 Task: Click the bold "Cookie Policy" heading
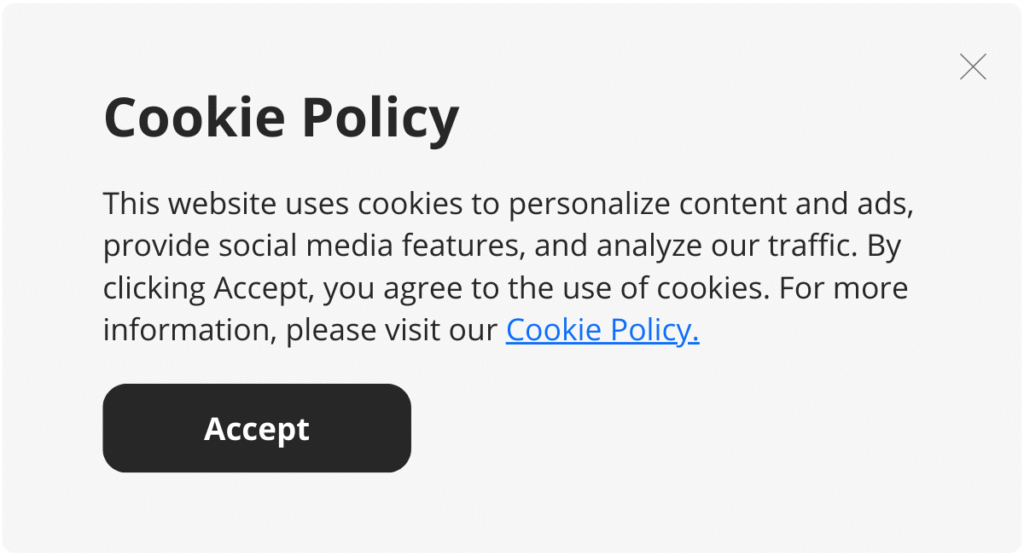pyautogui.click(x=281, y=118)
